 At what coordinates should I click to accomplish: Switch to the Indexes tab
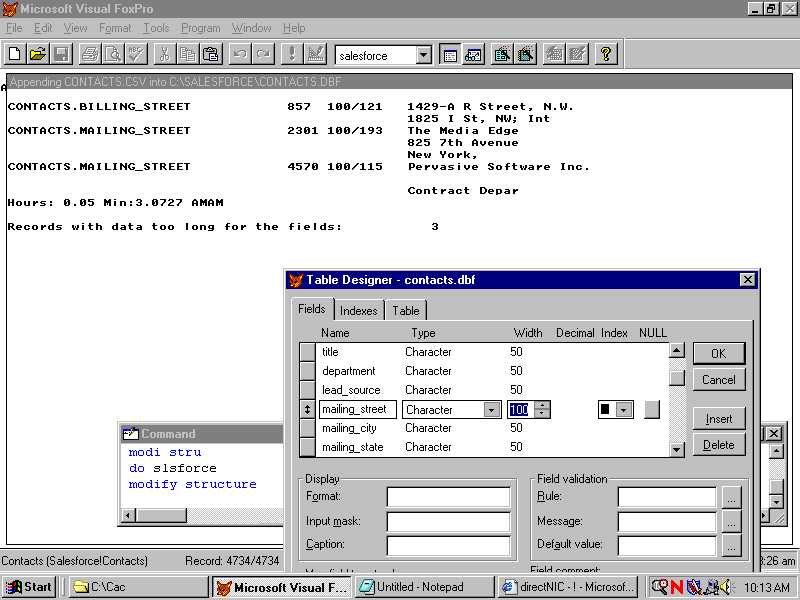(x=359, y=310)
